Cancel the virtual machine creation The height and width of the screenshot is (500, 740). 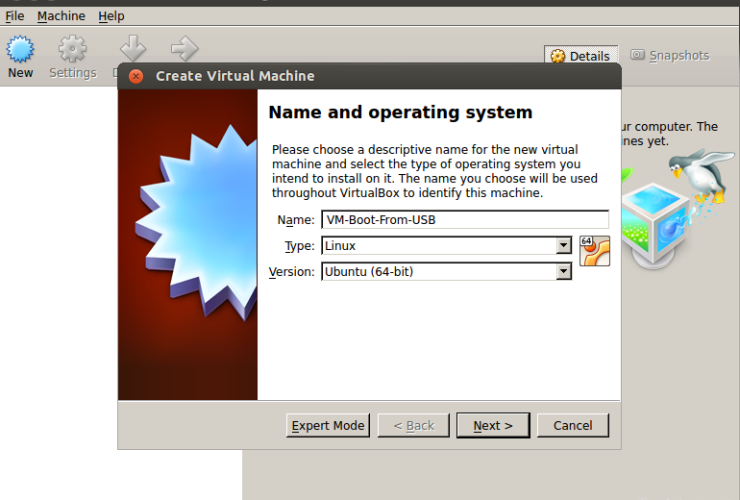point(572,425)
